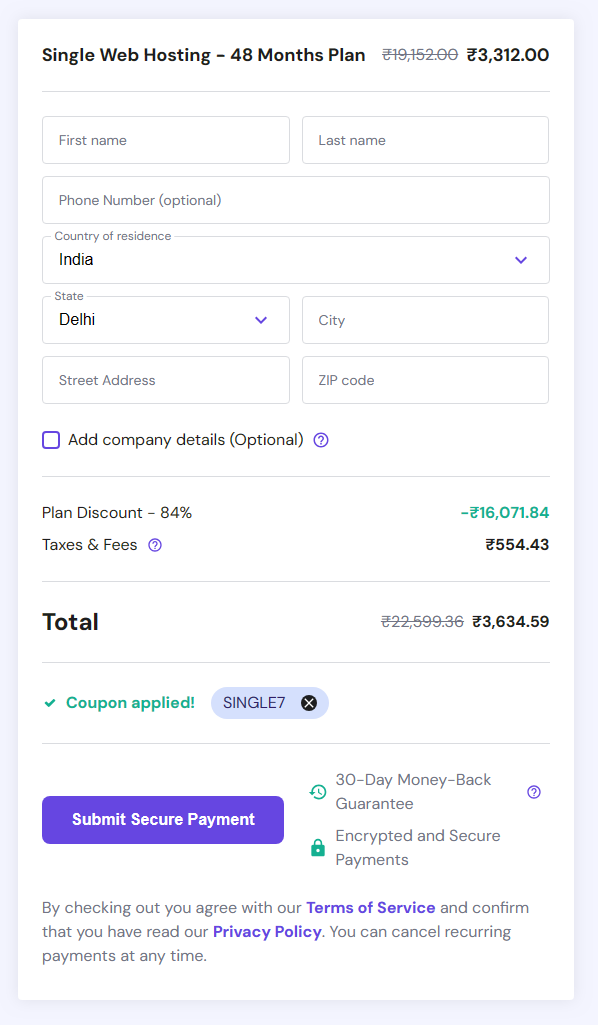Image resolution: width=598 pixels, height=1025 pixels.
Task: Click the chevron on the Country dropdown
Action: coord(521,260)
